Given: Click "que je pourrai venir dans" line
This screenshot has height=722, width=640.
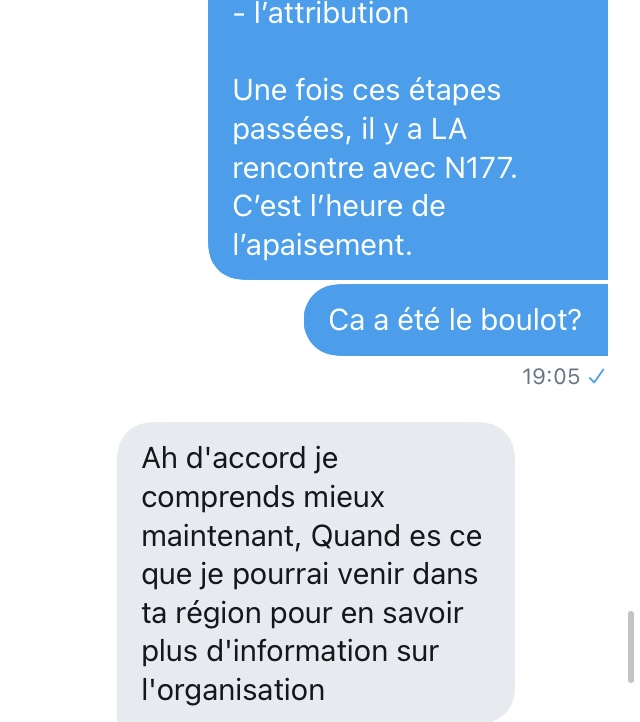Looking at the screenshot, I should coord(310,575).
